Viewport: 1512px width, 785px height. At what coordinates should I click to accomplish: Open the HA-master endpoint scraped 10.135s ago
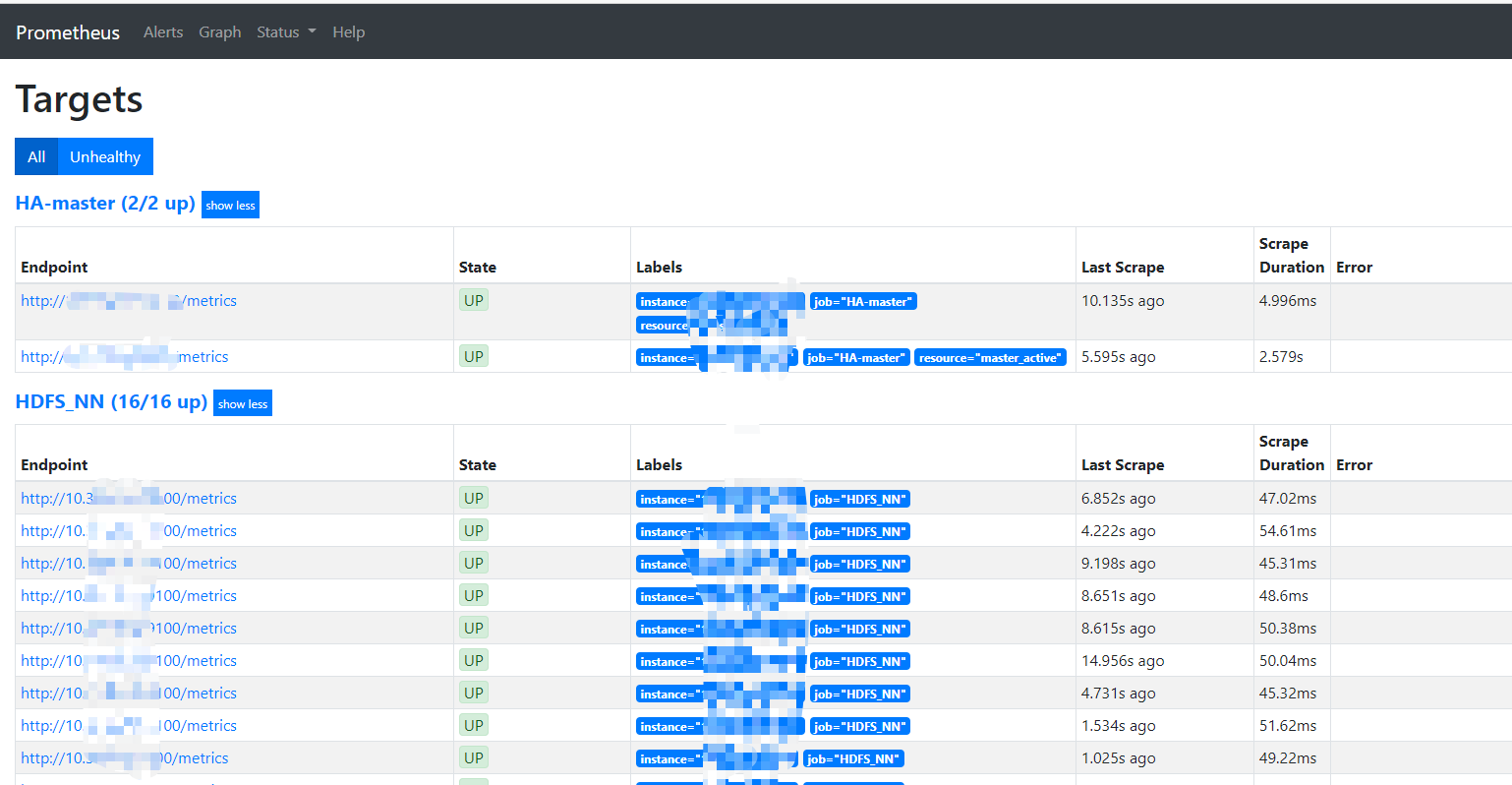pyautogui.click(x=129, y=301)
